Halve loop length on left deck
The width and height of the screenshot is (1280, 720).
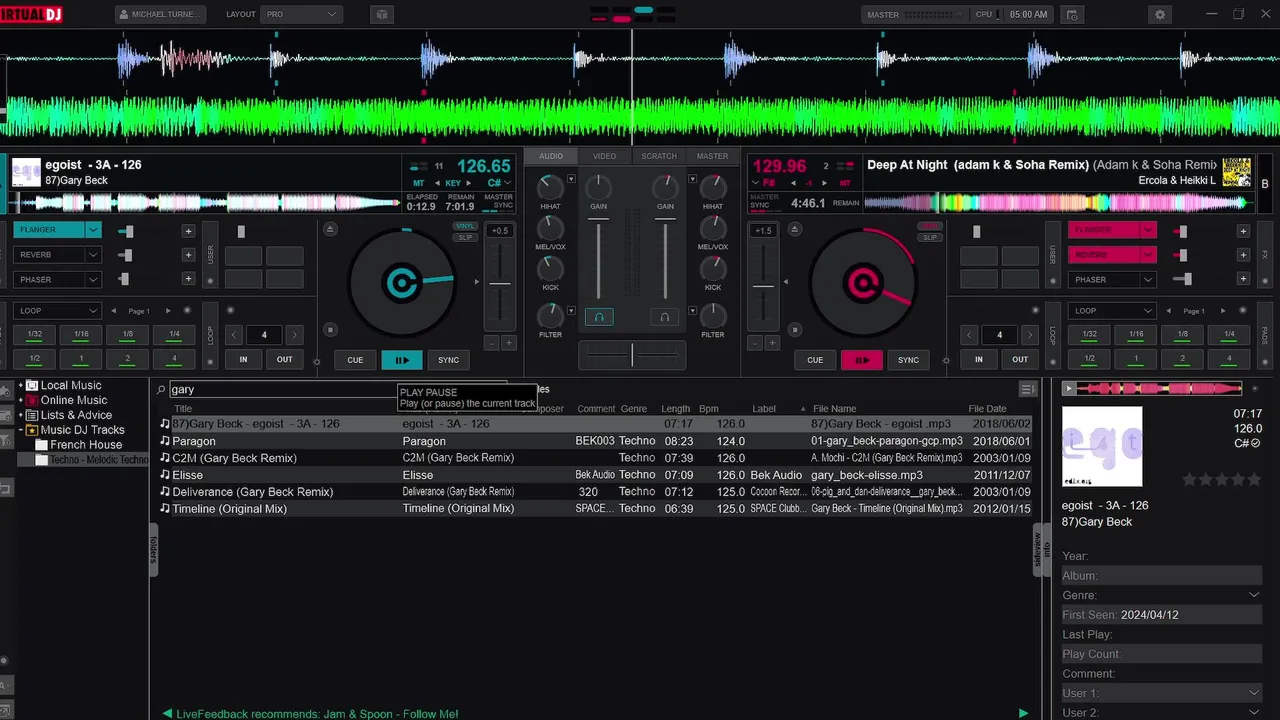tap(234, 335)
